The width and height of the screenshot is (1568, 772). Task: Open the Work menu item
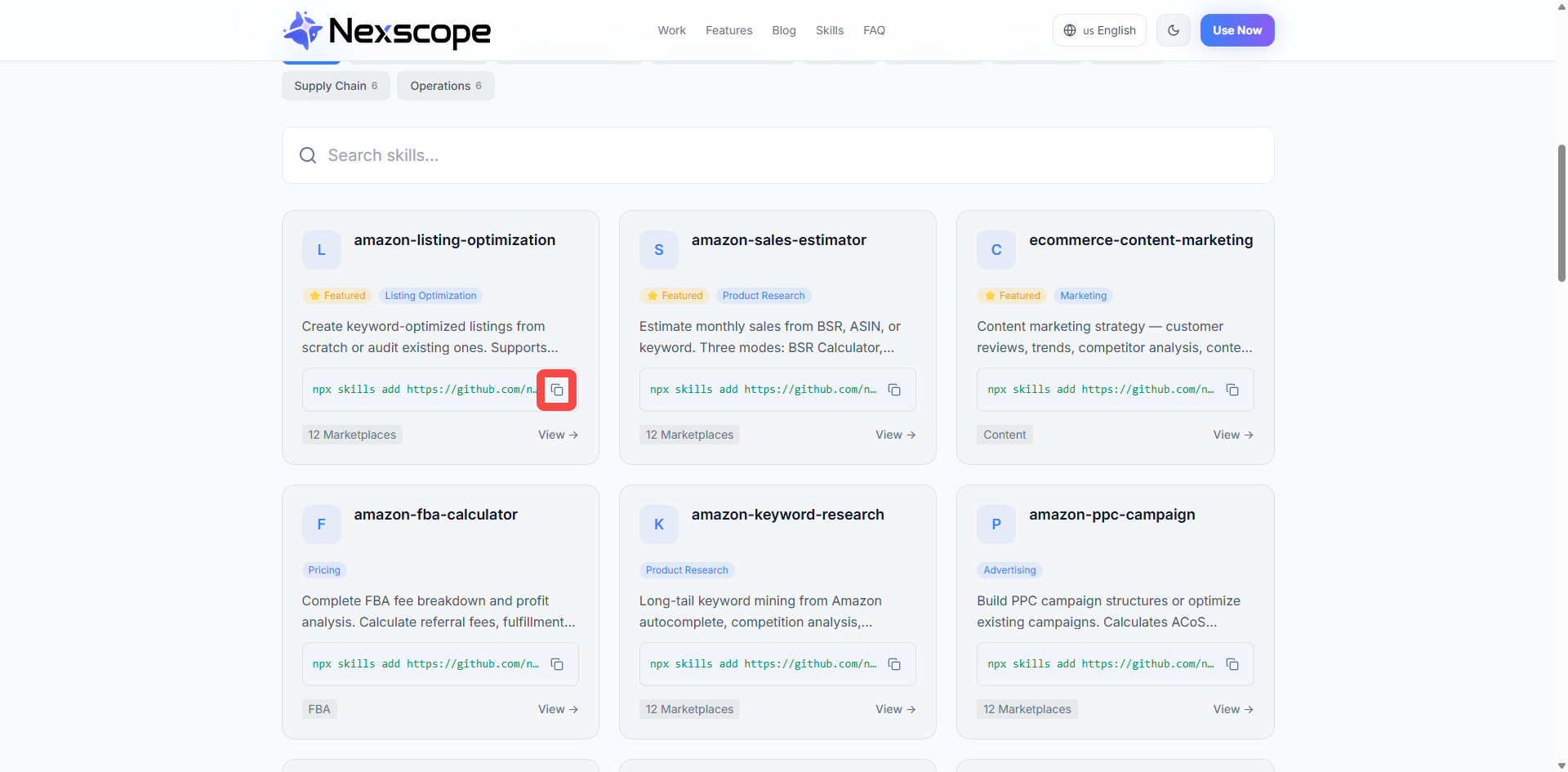[x=671, y=30]
